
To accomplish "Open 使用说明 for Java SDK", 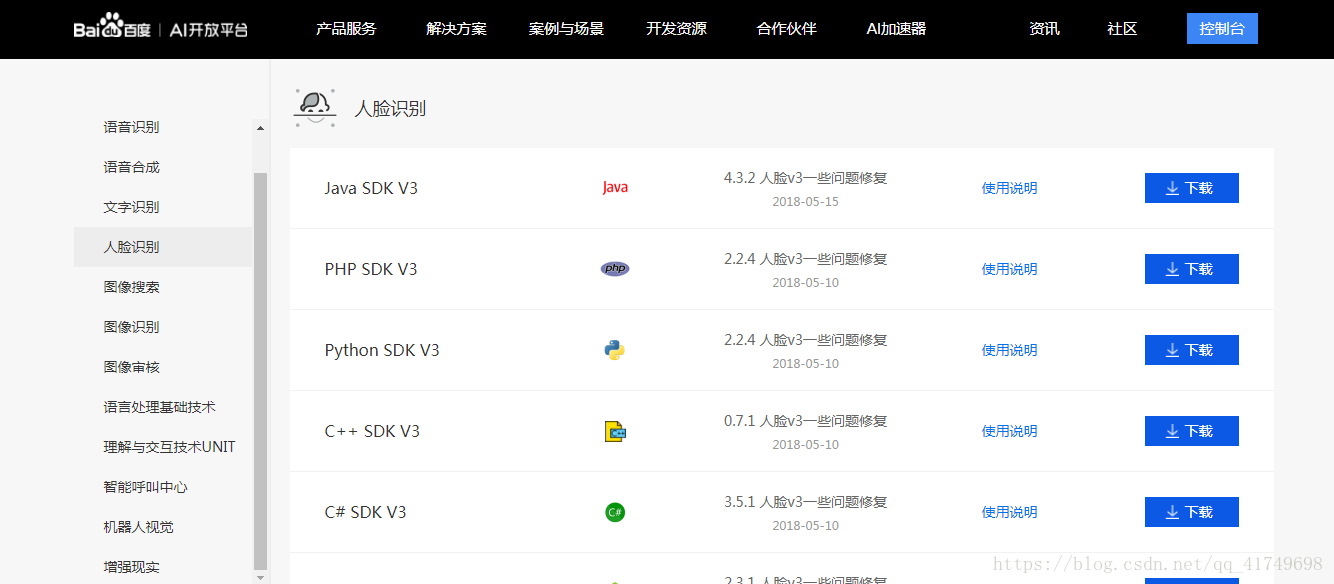I will [x=1009, y=188].
